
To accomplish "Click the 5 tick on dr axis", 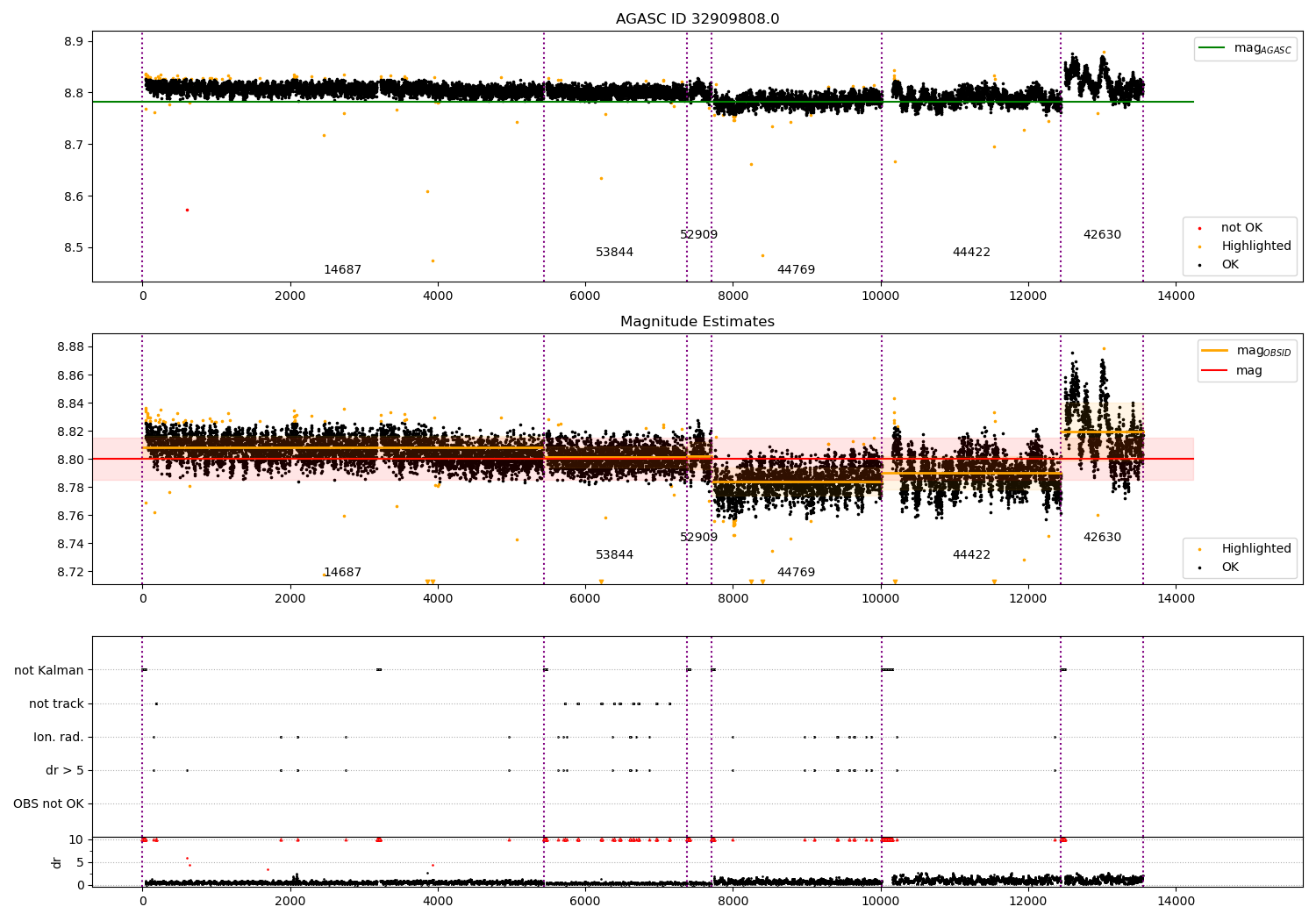I will (x=80, y=862).
